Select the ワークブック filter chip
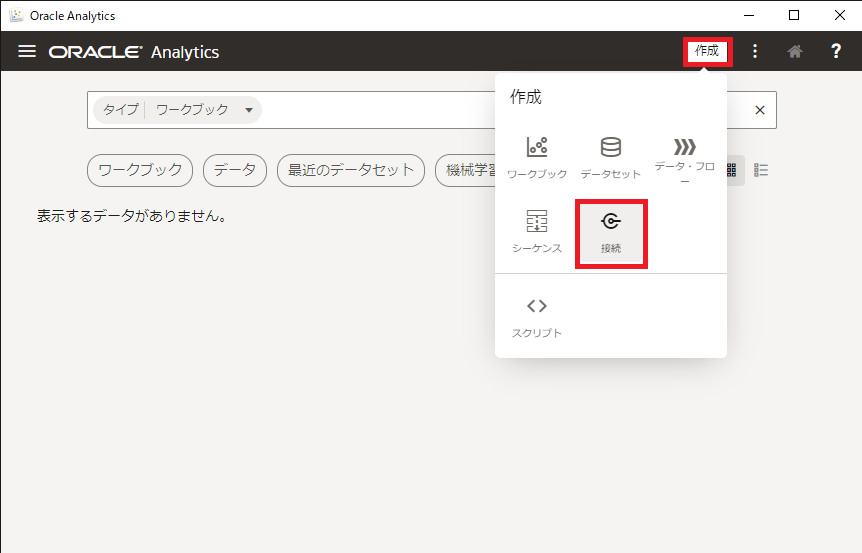Image resolution: width=862 pixels, height=553 pixels. (x=140, y=170)
